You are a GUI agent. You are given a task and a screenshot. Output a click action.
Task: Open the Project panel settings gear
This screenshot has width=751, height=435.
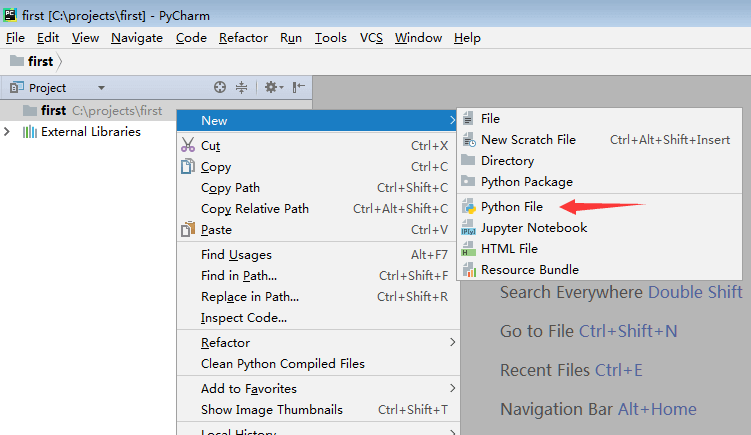pos(274,87)
